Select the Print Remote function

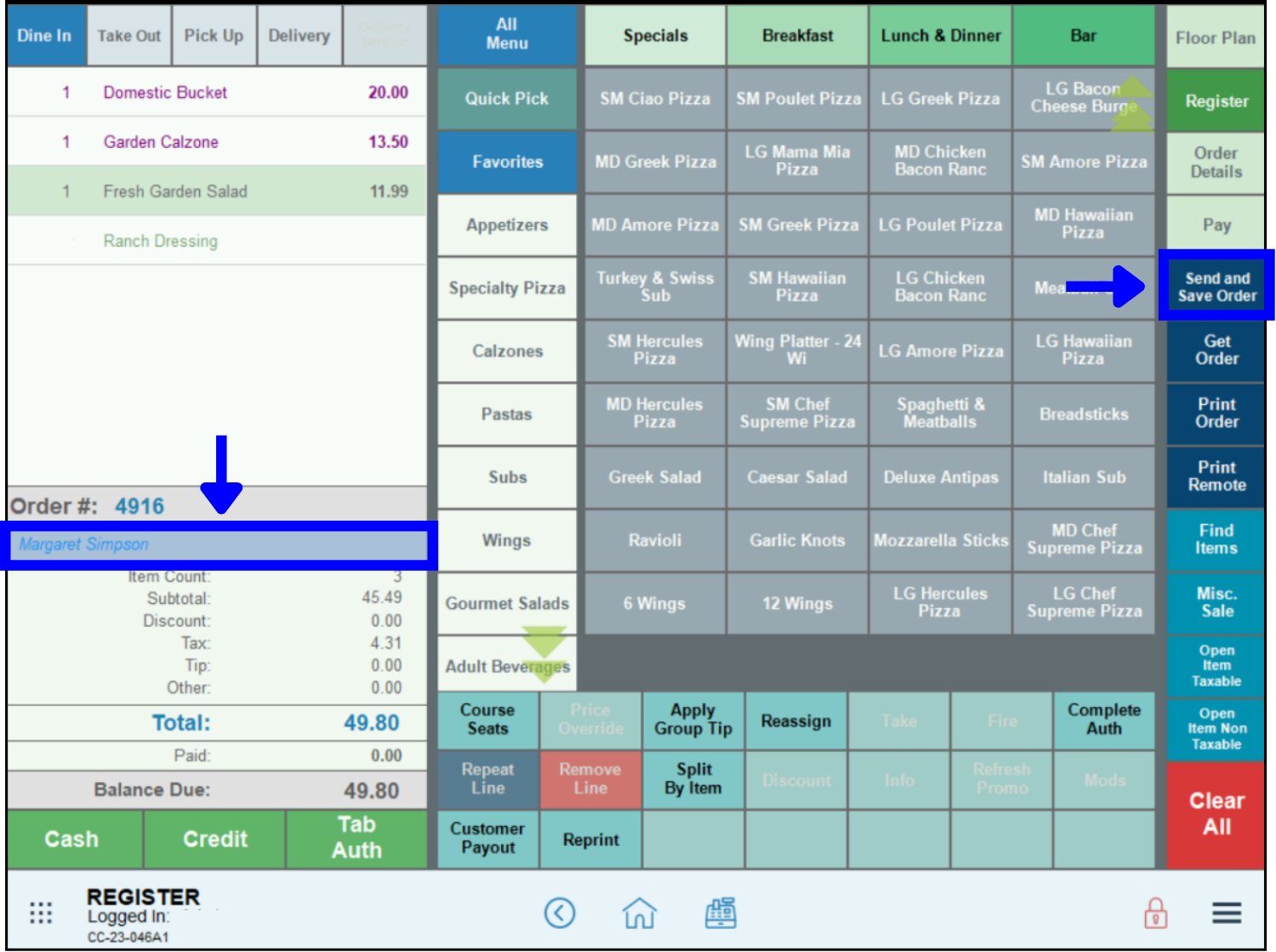click(x=1215, y=477)
